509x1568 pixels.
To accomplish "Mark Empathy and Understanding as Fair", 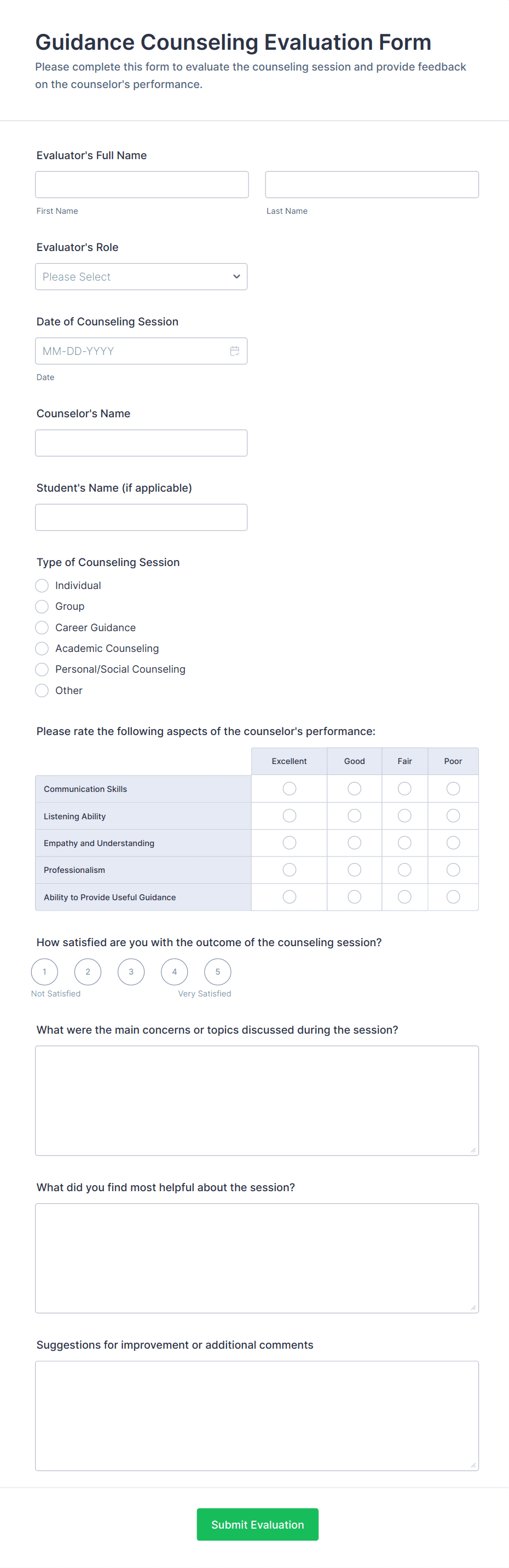I will pos(404,843).
